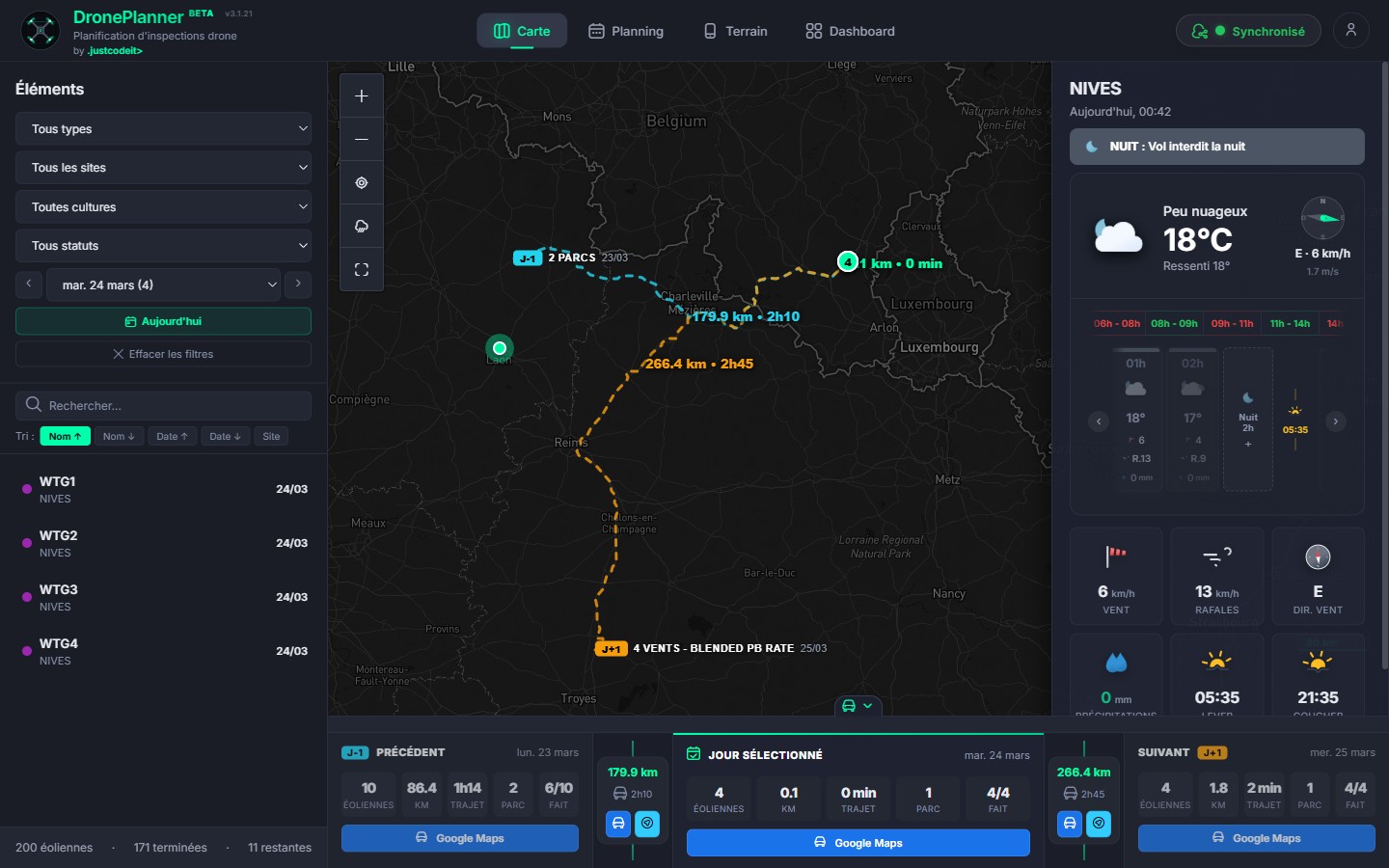The height and width of the screenshot is (868, 1389).
Task: Click the sunrise icon above 05:35
Action: coord(1217,661)
